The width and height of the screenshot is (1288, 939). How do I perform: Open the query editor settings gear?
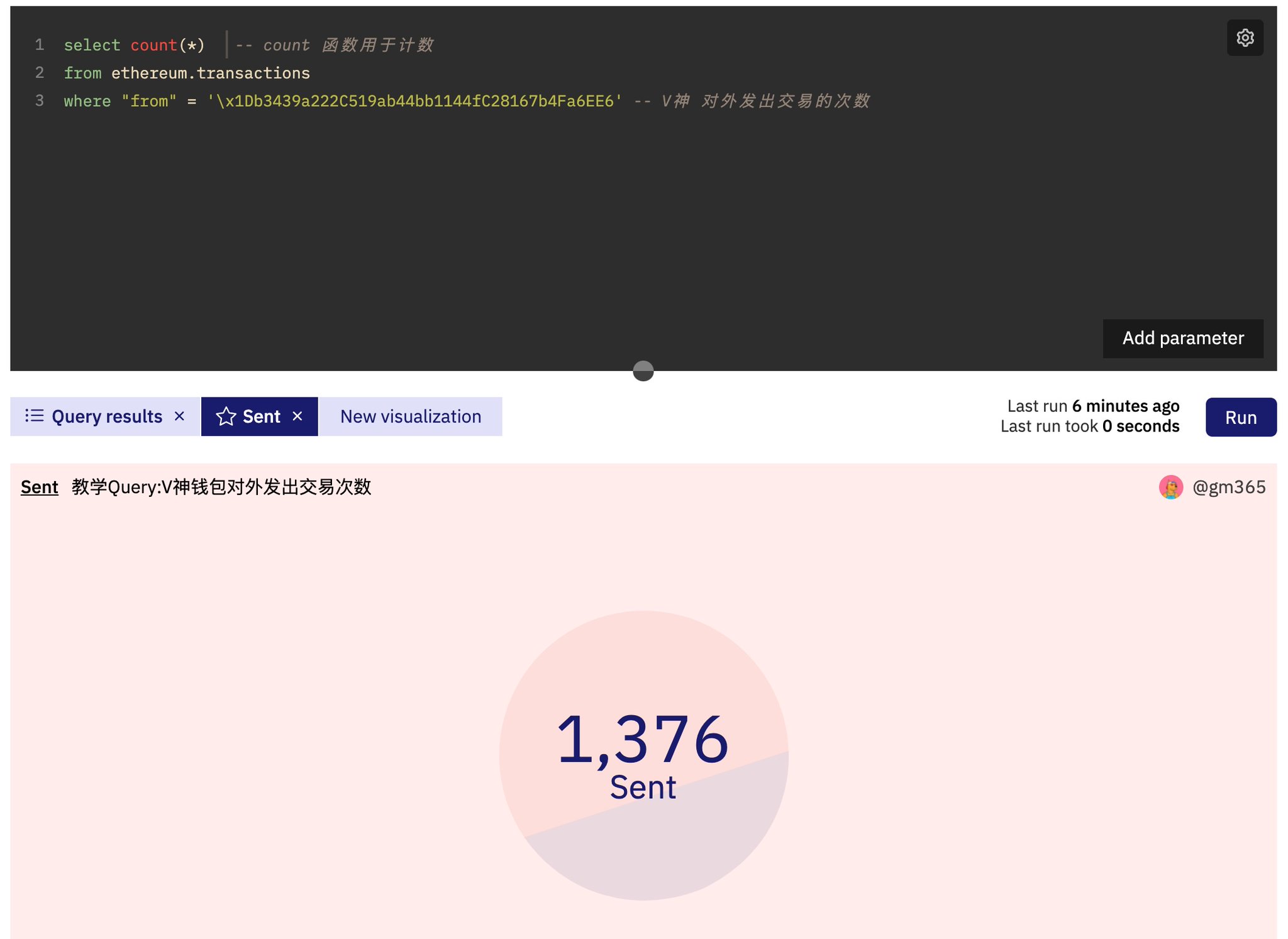click(1245, 38)
